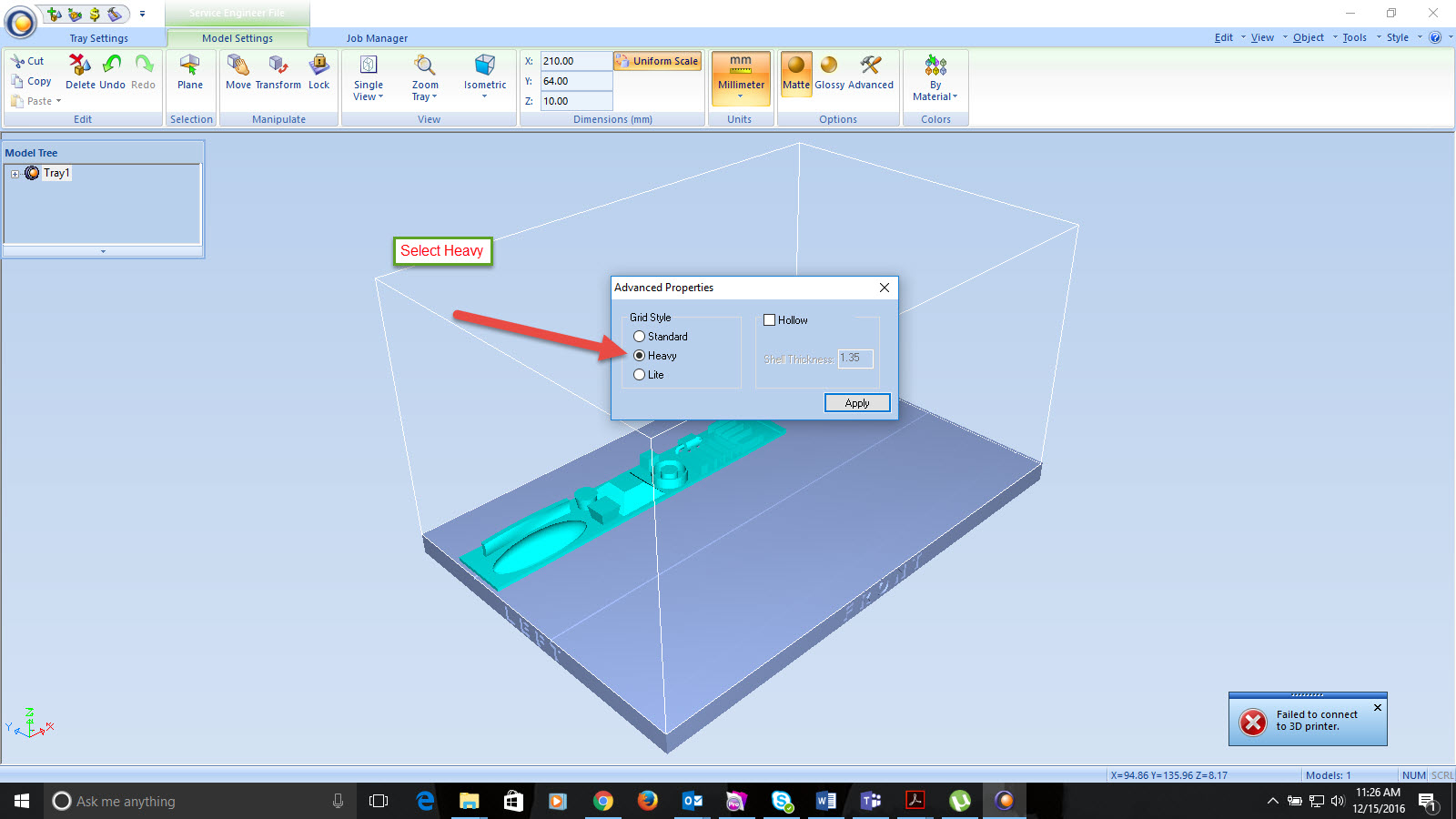Click the Uniform Scale button
The width and height of the screenshot is (1456, 819).
[657, 61]
